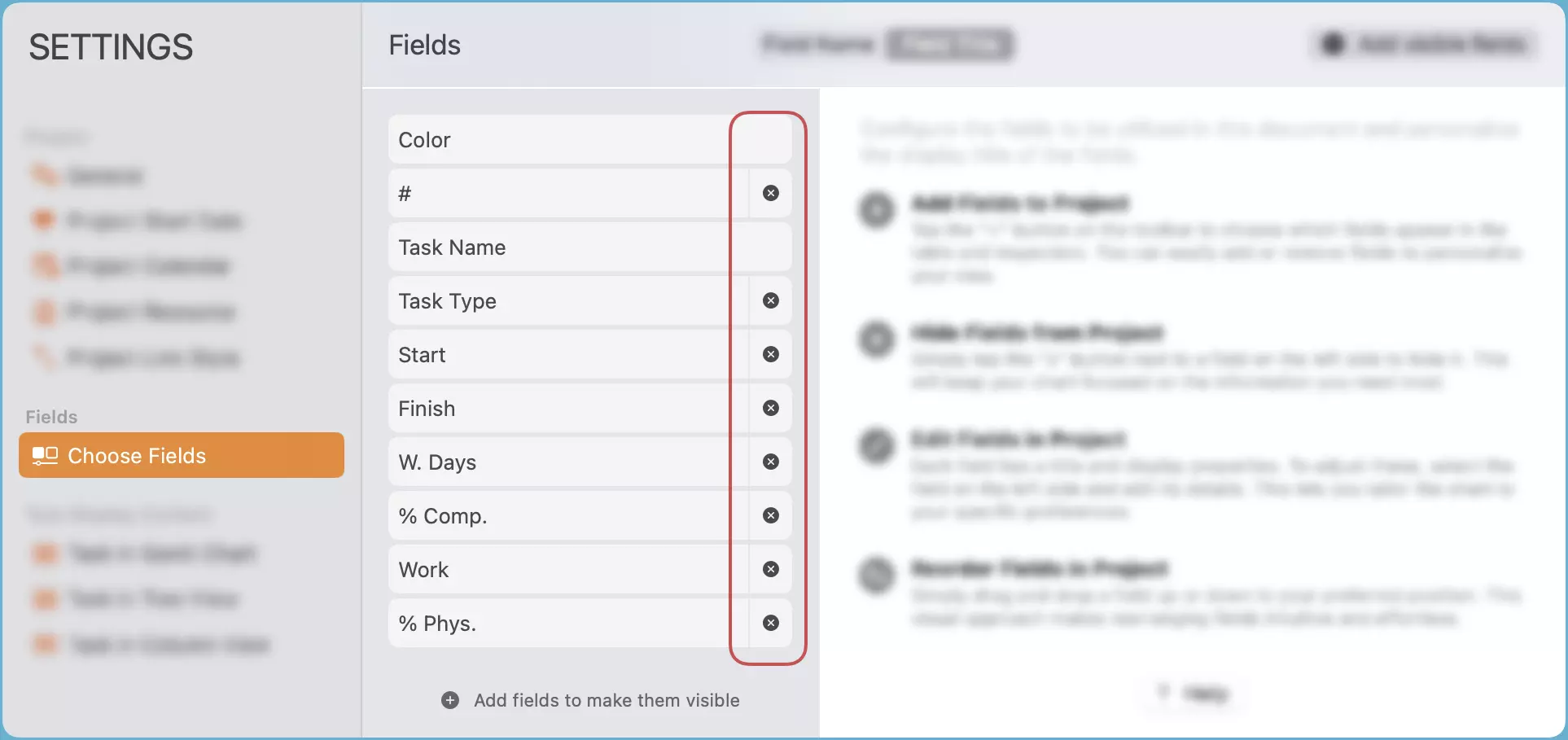Remove the Task Type field
Viewport: 1568px width, 740px height.
pyautogui.click(x=770, y=300)
